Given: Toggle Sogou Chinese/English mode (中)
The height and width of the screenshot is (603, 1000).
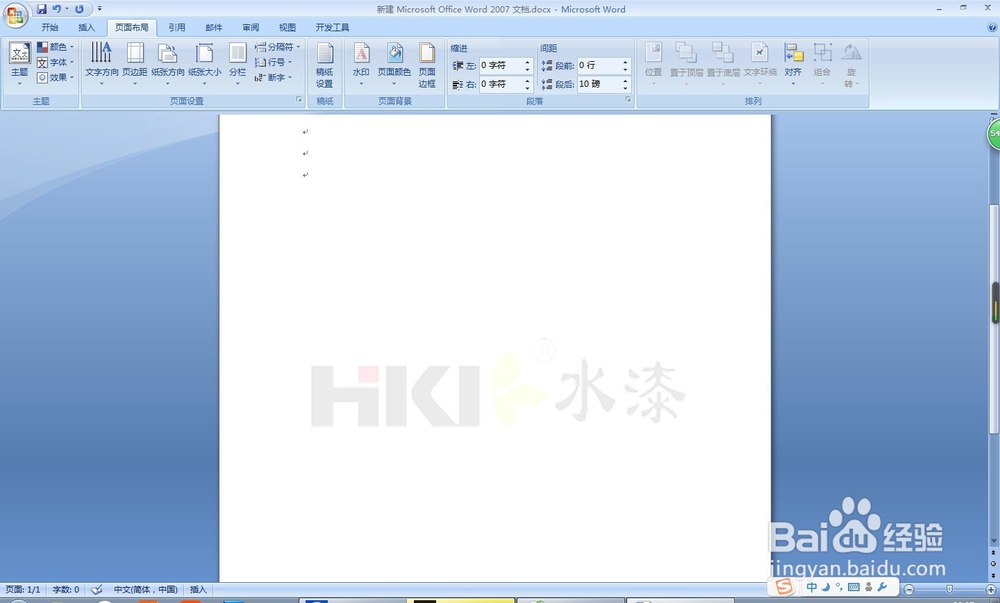Looking at the screenshot, I should click(811, 587).
